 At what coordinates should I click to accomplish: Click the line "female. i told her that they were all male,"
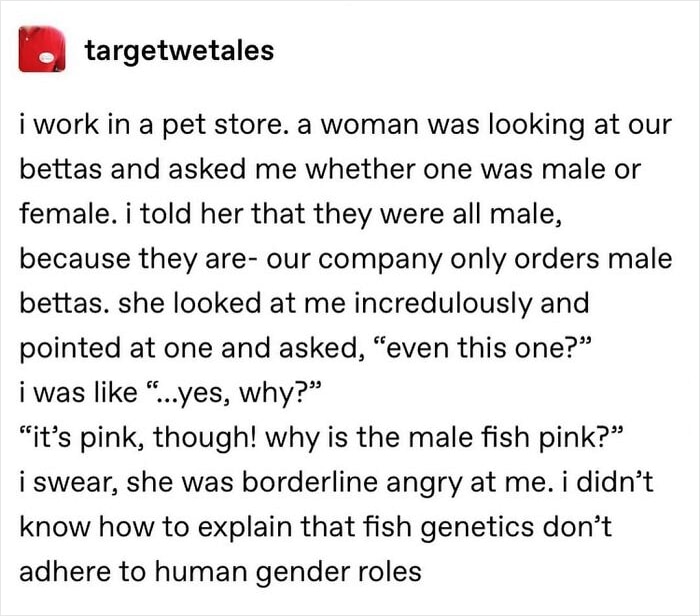(x=291, y=214)
